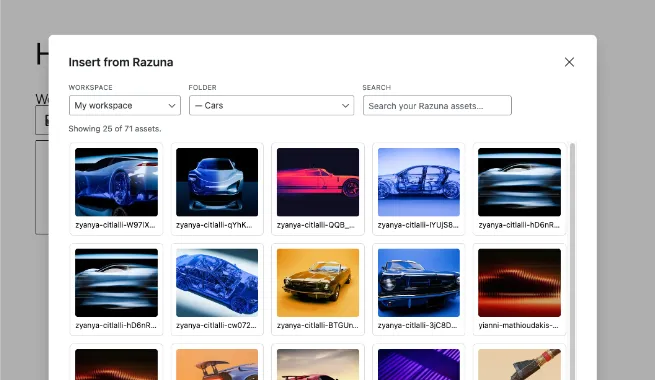655x380 pixels.
Task: Click the 'Insert from Razuna' heading
Action: pos(121,62)
